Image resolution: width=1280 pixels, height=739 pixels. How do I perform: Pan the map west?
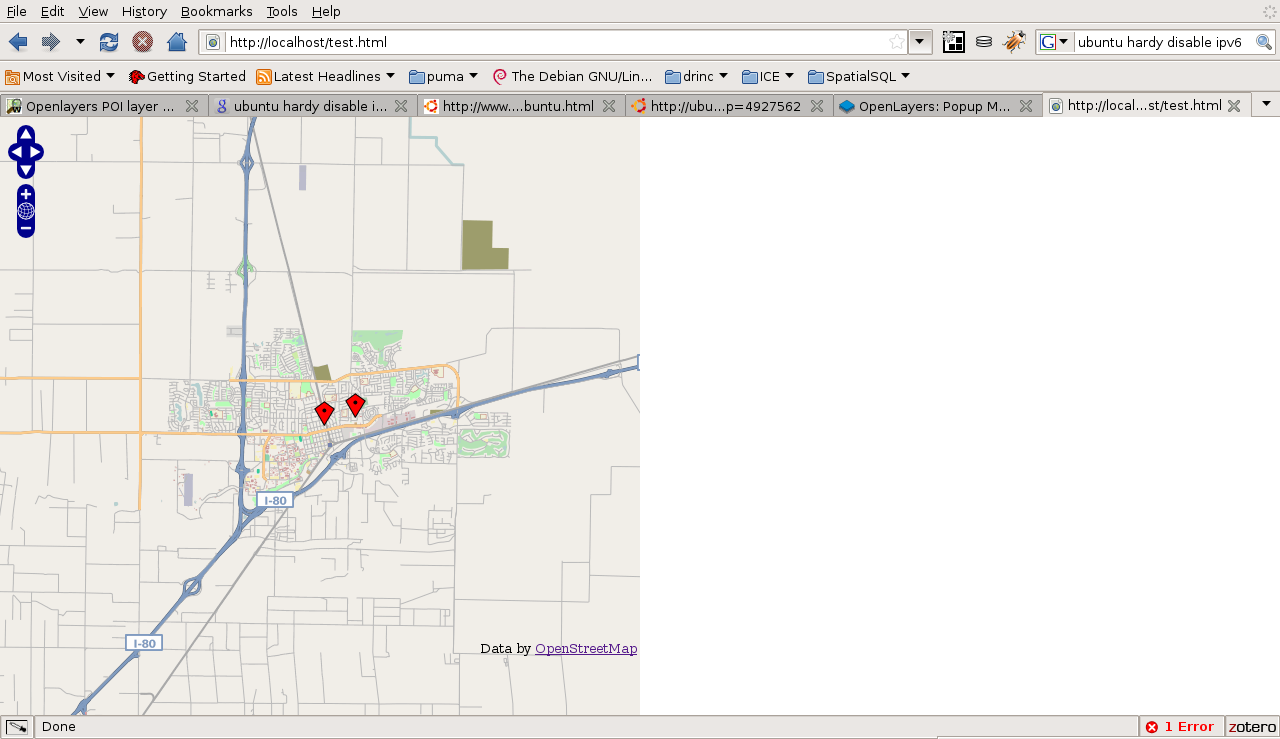[15, 152]
